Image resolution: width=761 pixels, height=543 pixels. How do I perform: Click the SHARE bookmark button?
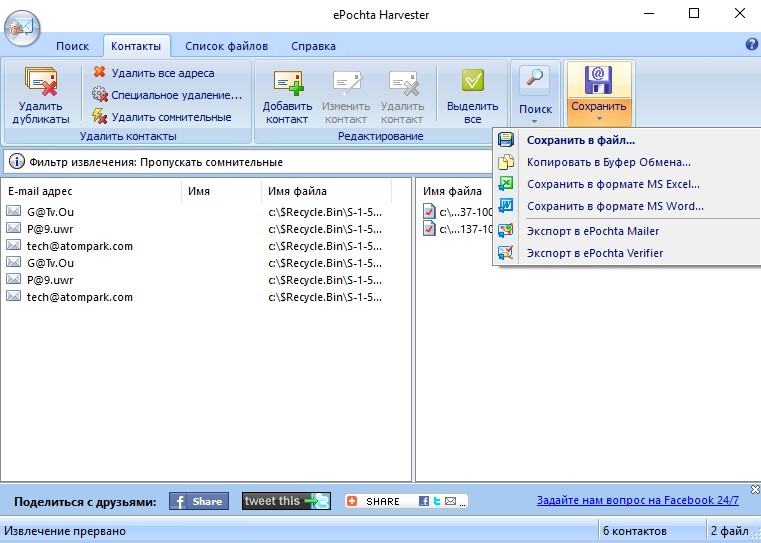click(x=406, y=501)
